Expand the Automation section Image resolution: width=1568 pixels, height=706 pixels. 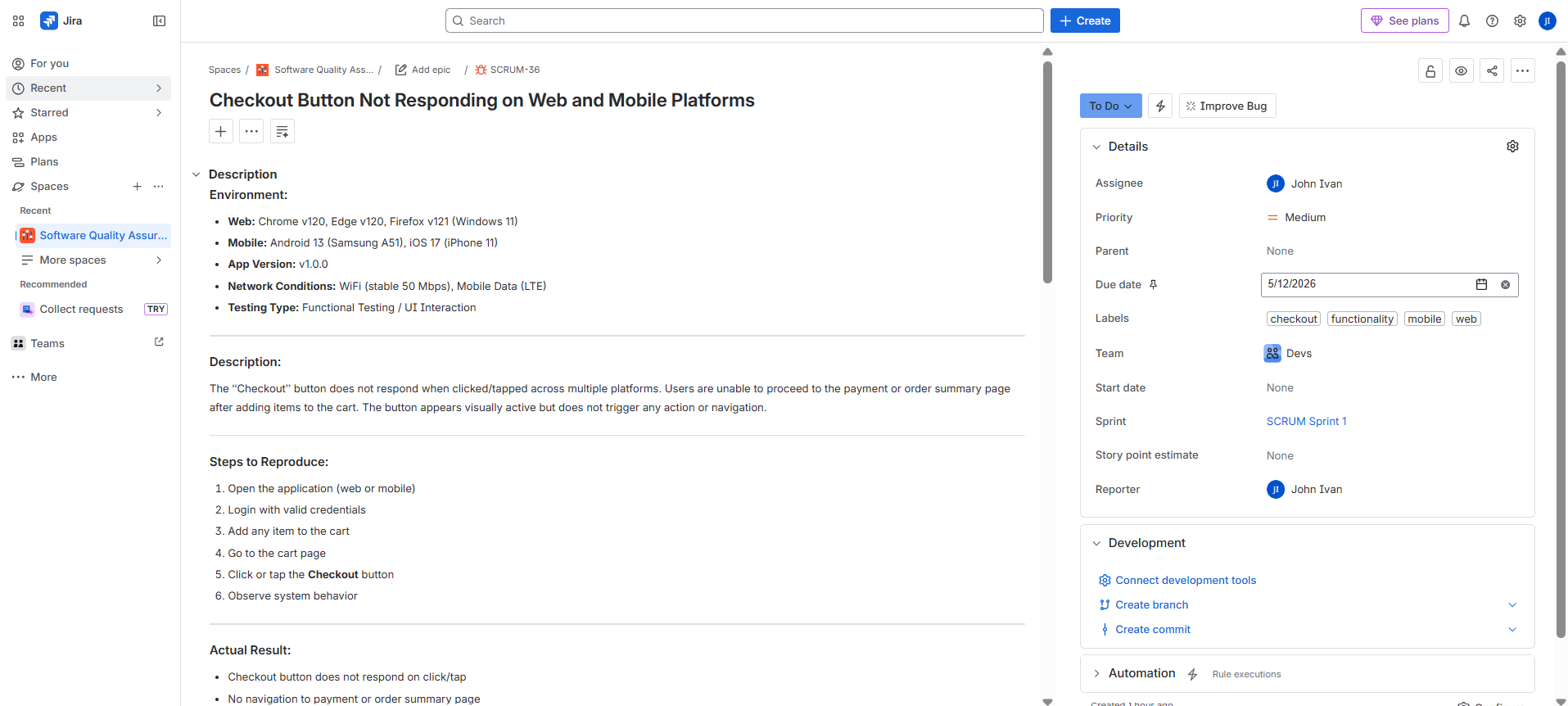(1096, 673)
